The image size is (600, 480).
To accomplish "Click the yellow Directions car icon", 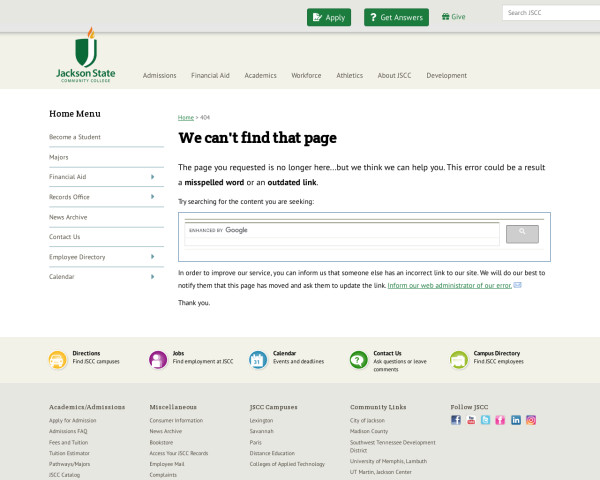I will (58, 360).
